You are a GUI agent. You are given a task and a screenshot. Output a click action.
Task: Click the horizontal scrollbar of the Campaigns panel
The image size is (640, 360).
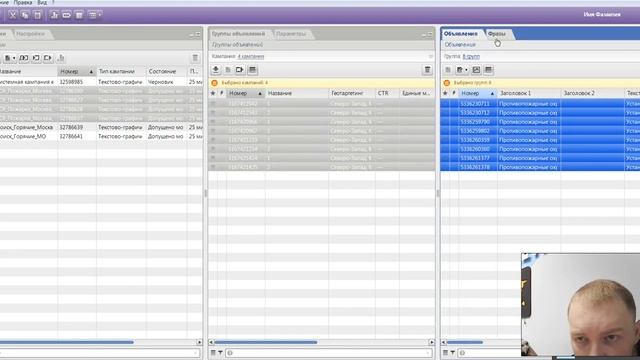(67, 342)
